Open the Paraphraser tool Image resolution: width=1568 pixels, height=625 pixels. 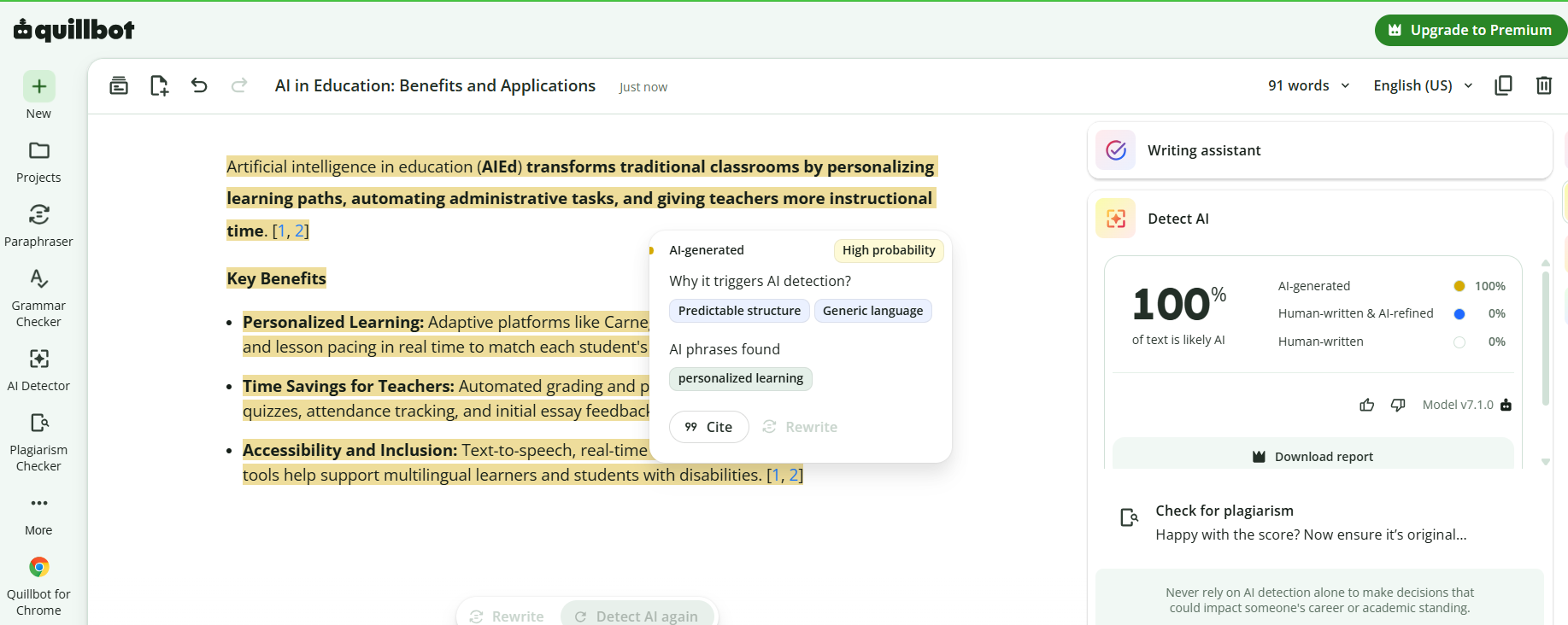[38, 226]
